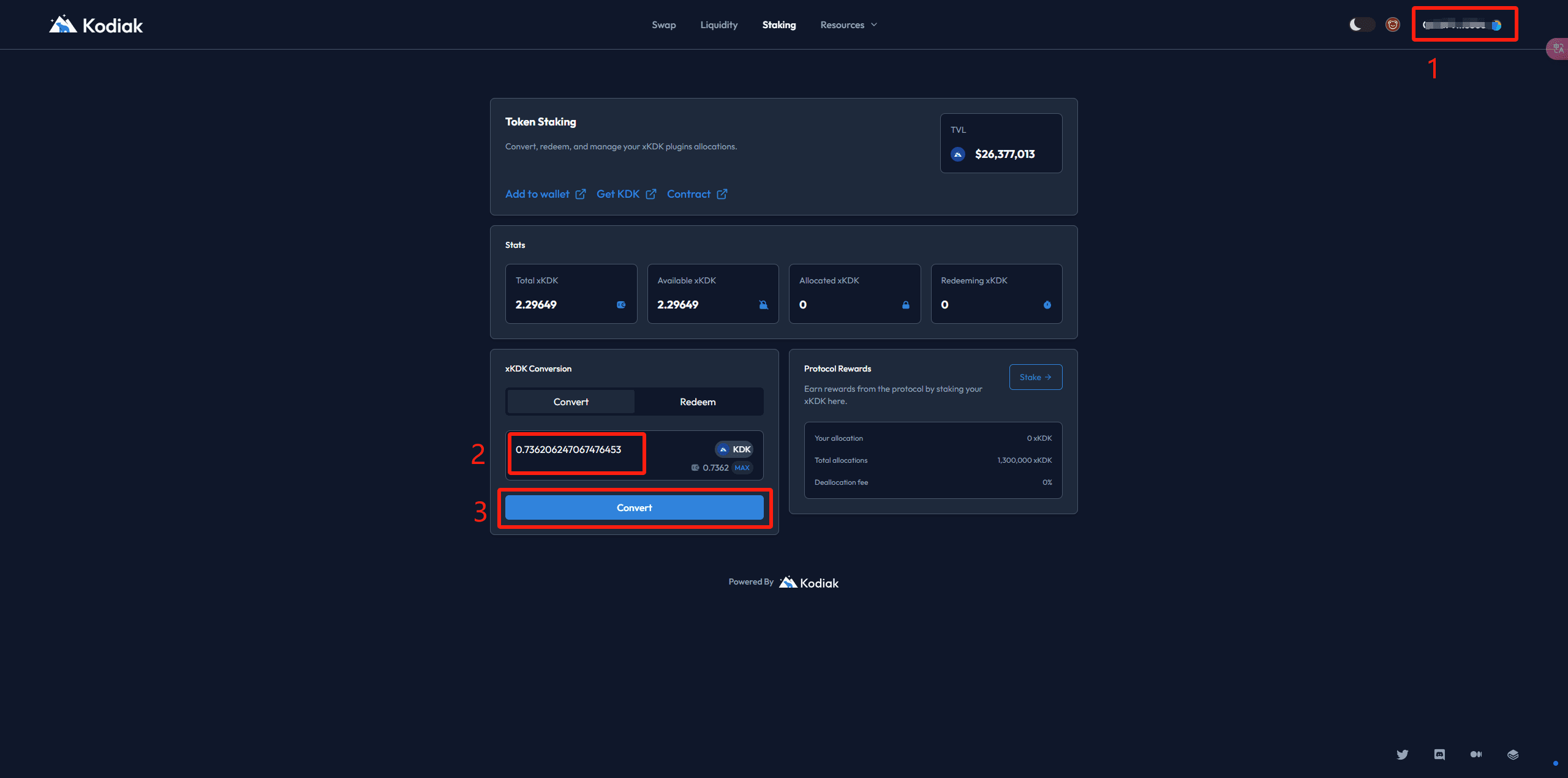Open the Twitter social link icon
1568x778 pixels.
1402,754
